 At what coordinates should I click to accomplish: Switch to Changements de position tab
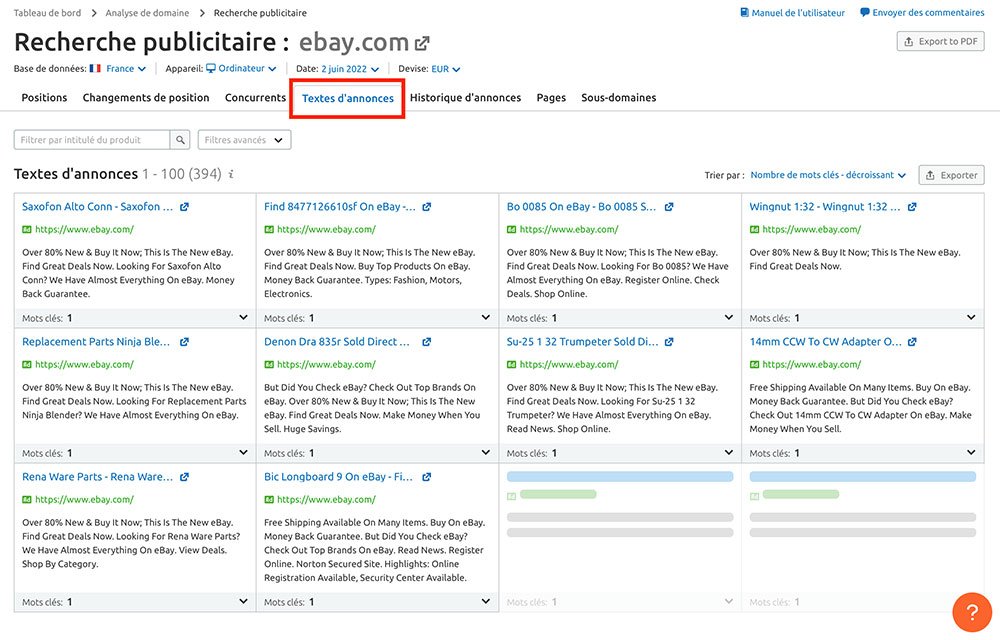click(x=146, y=98)
